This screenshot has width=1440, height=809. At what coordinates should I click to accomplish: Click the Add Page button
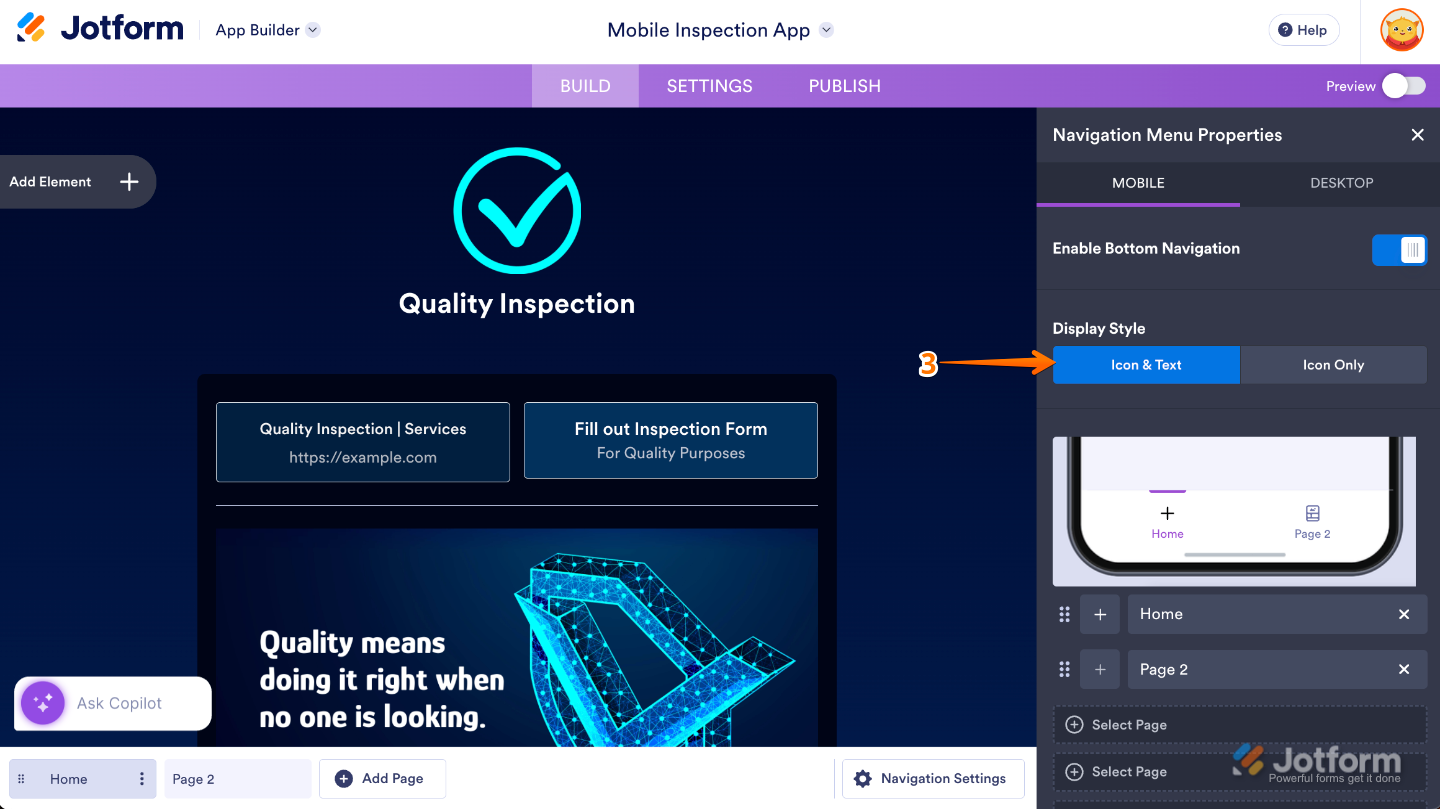point(382,778)
